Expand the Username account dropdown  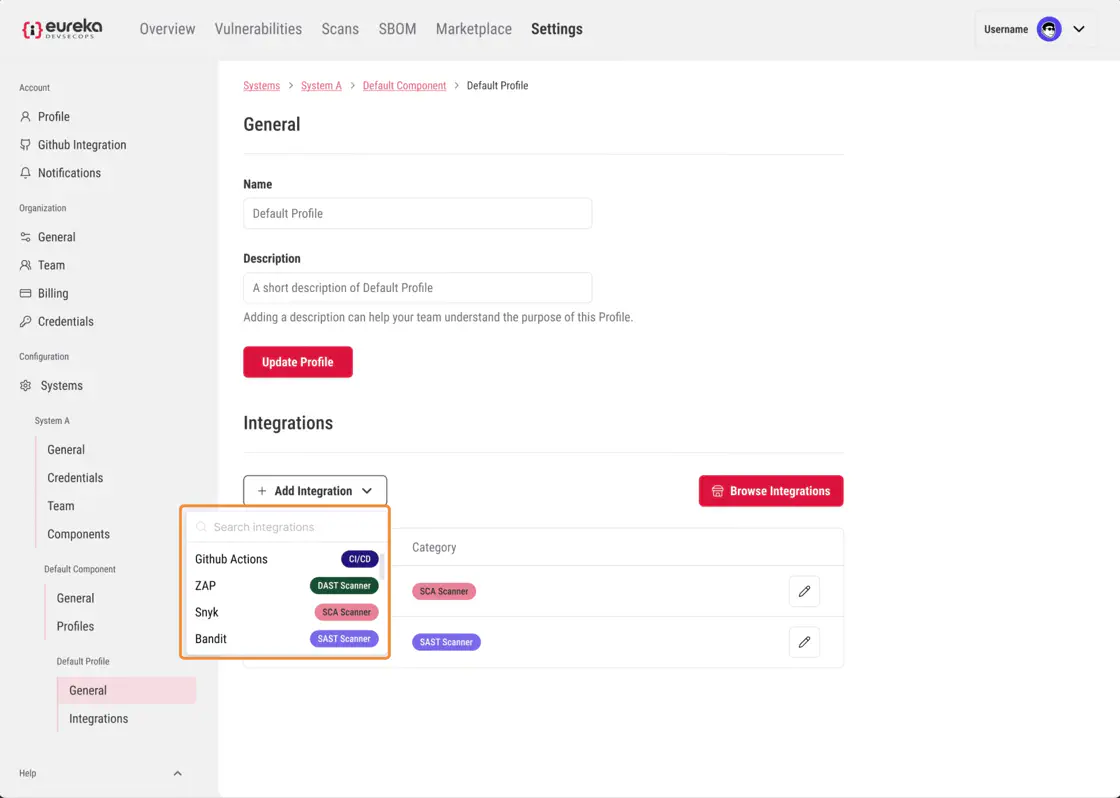tap(1079, 29)
